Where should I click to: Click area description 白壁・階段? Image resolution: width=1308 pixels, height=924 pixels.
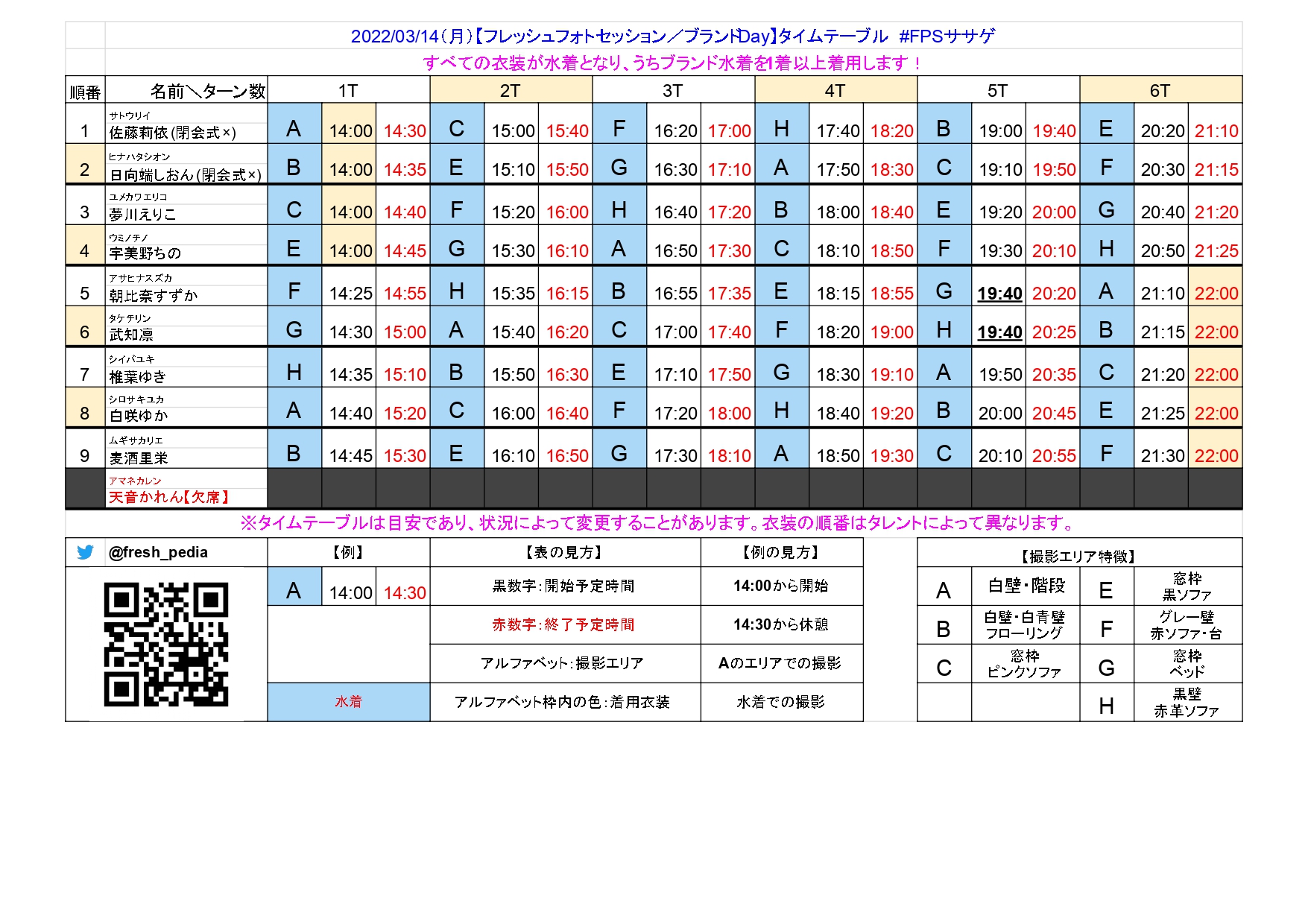[x=1026, y=586]
